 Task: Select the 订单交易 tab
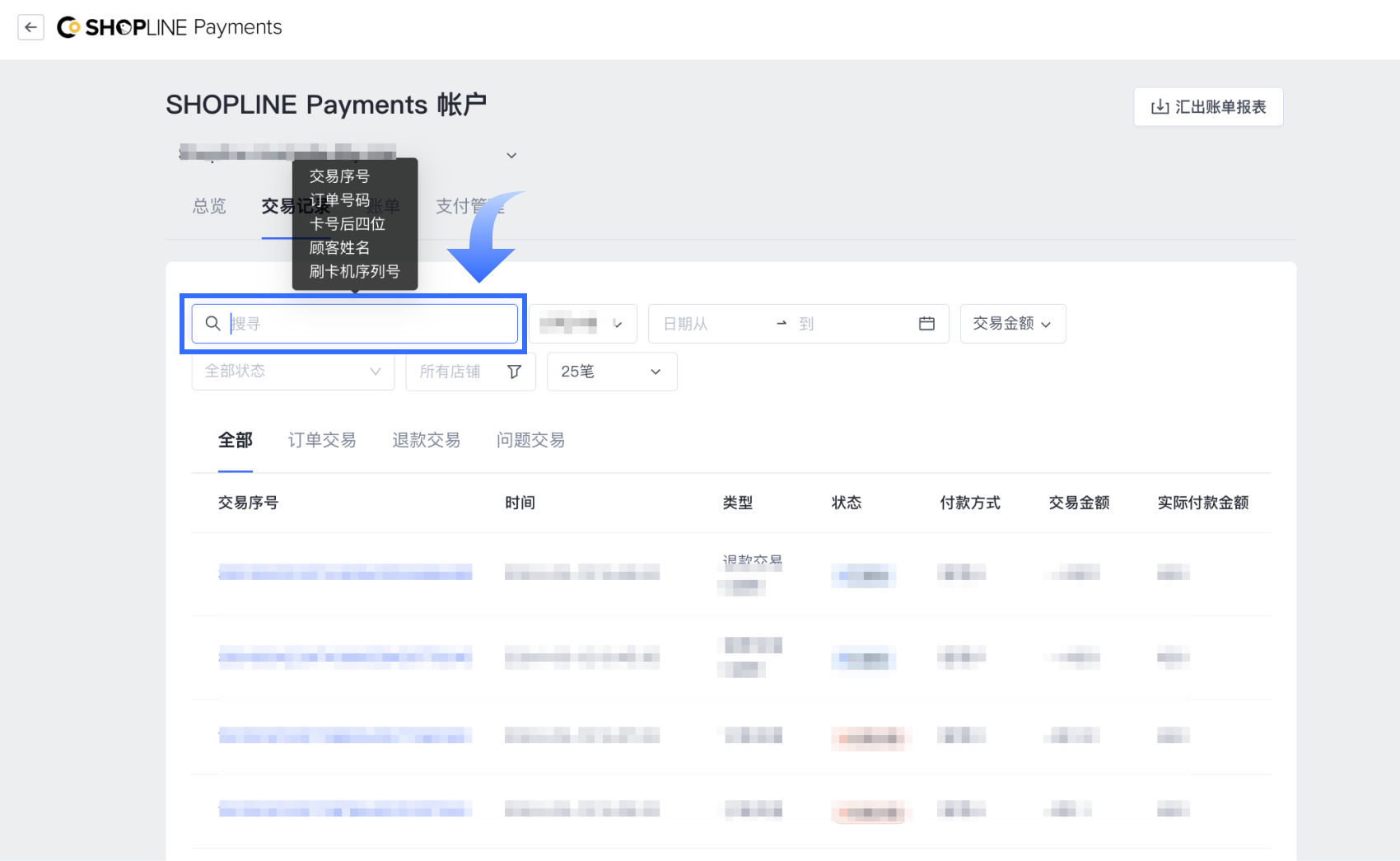pyautogui.click(x=322, y=440)
